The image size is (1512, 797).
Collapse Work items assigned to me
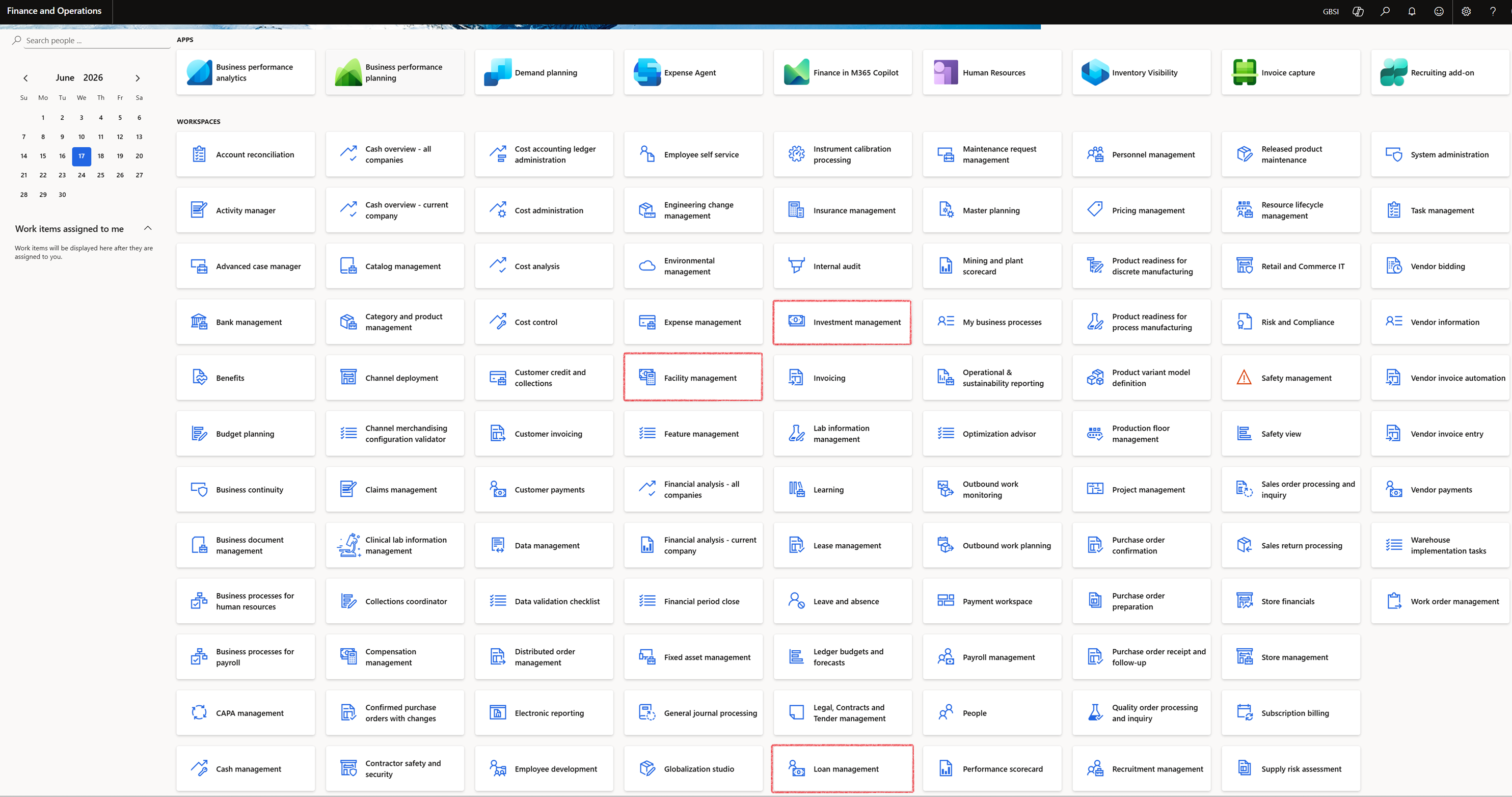pos(148,228)
